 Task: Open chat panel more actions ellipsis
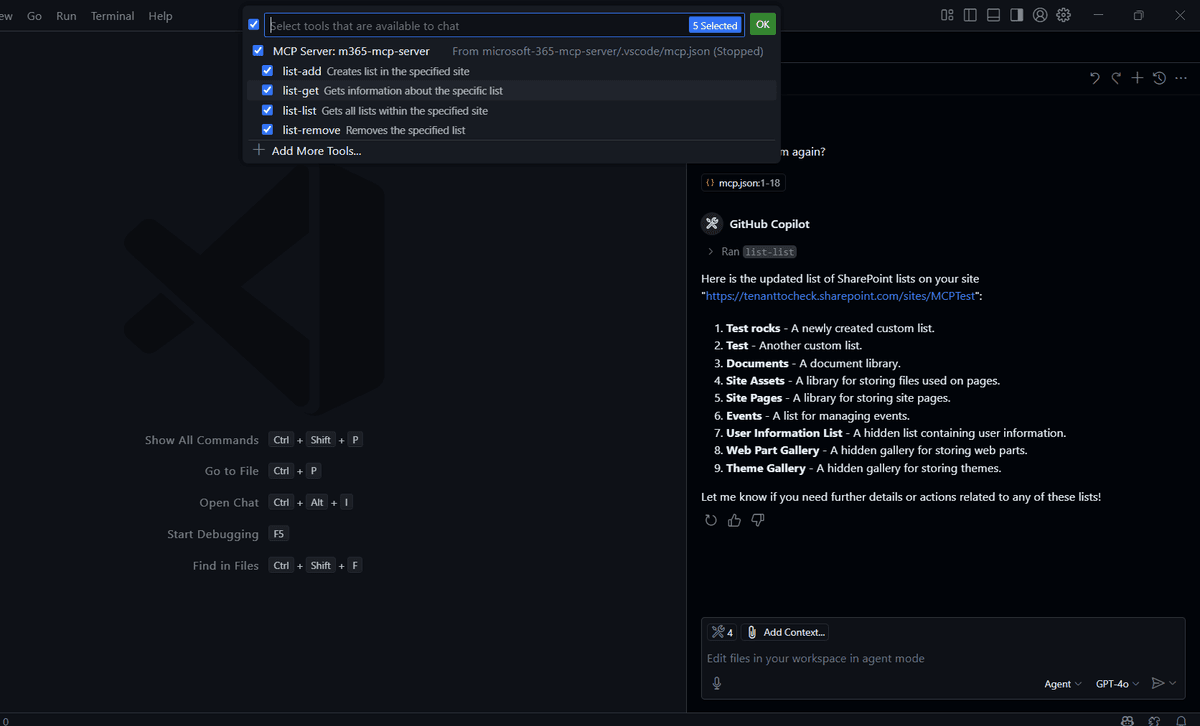(x=1183, y=78)
